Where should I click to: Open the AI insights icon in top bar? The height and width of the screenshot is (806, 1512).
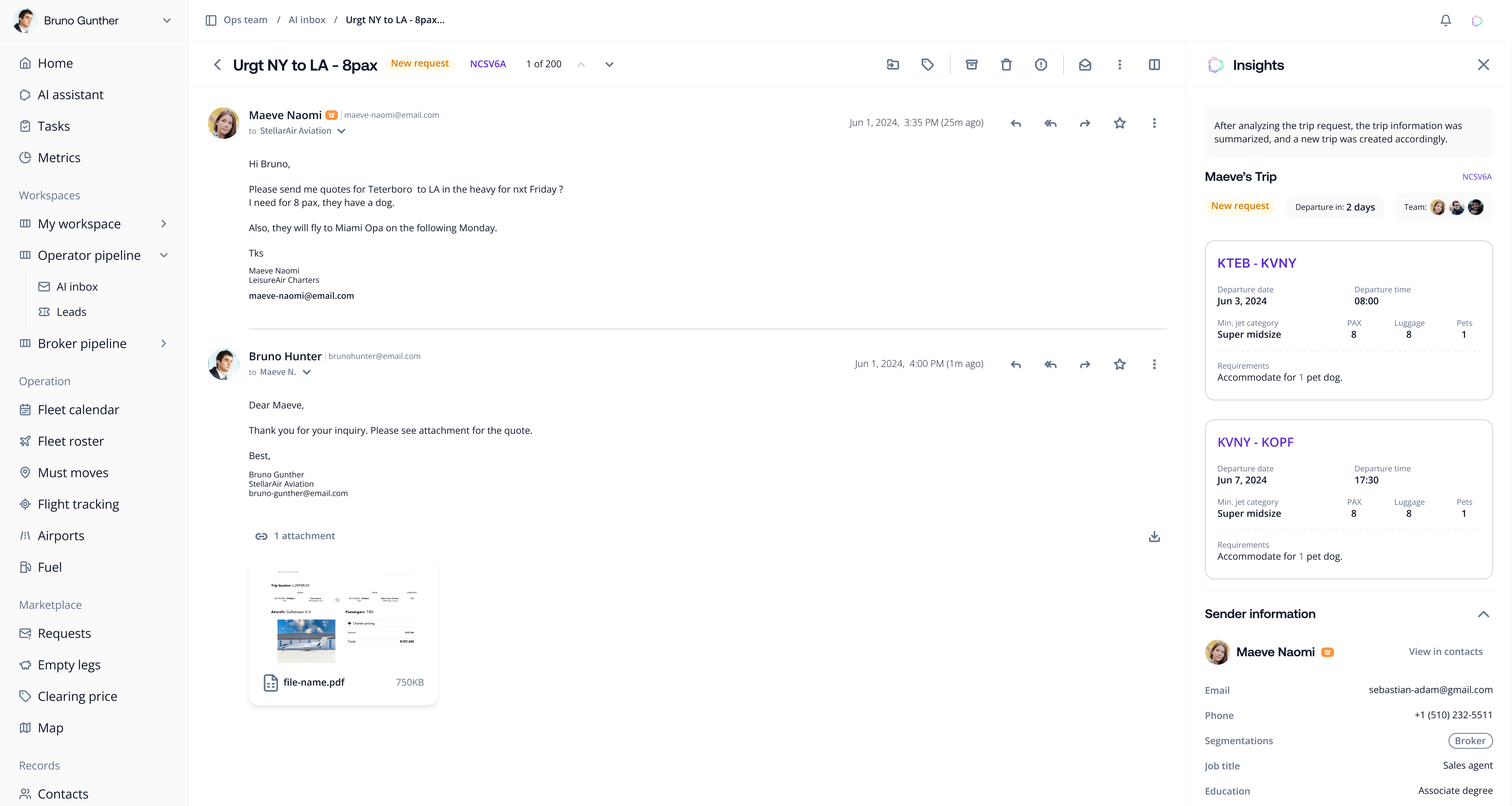click(1477, 21)
